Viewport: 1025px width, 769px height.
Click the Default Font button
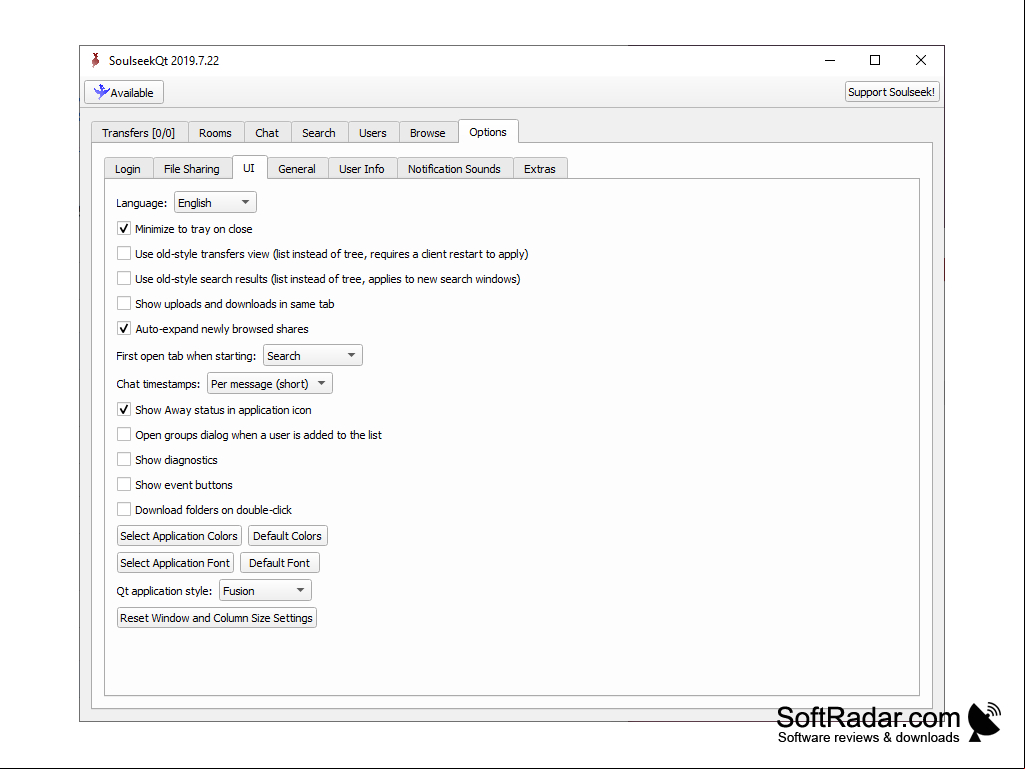(x=280, y=563)
